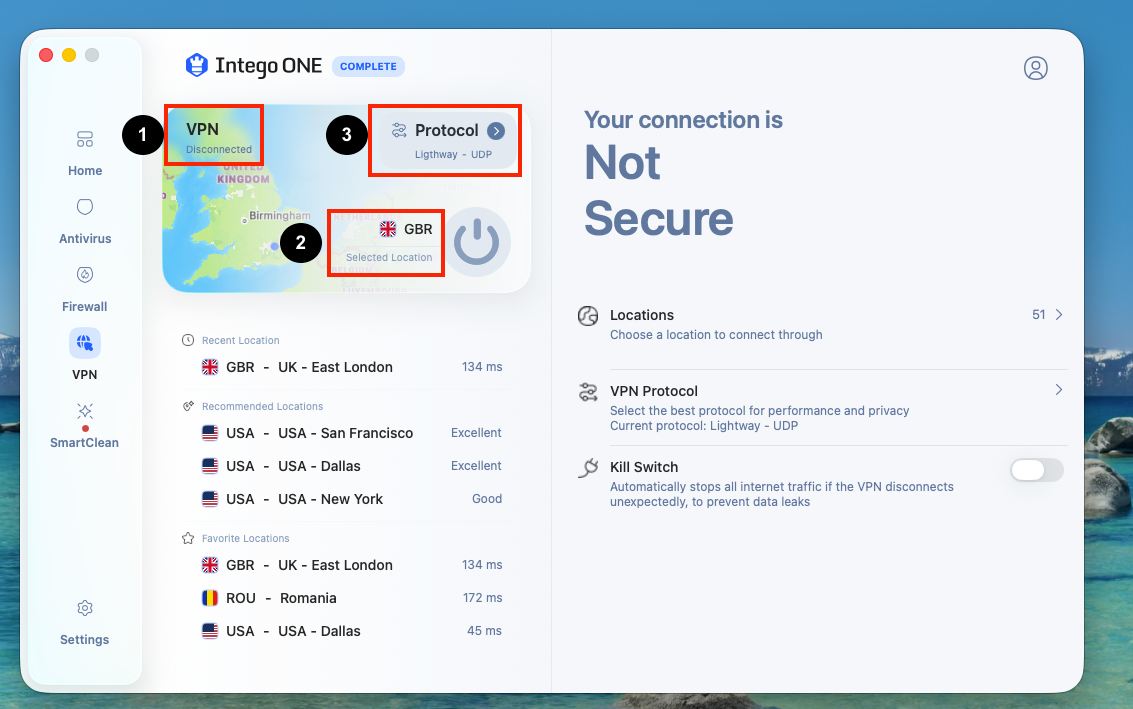Click the Intego ONE castle logo

pos(197,65)
